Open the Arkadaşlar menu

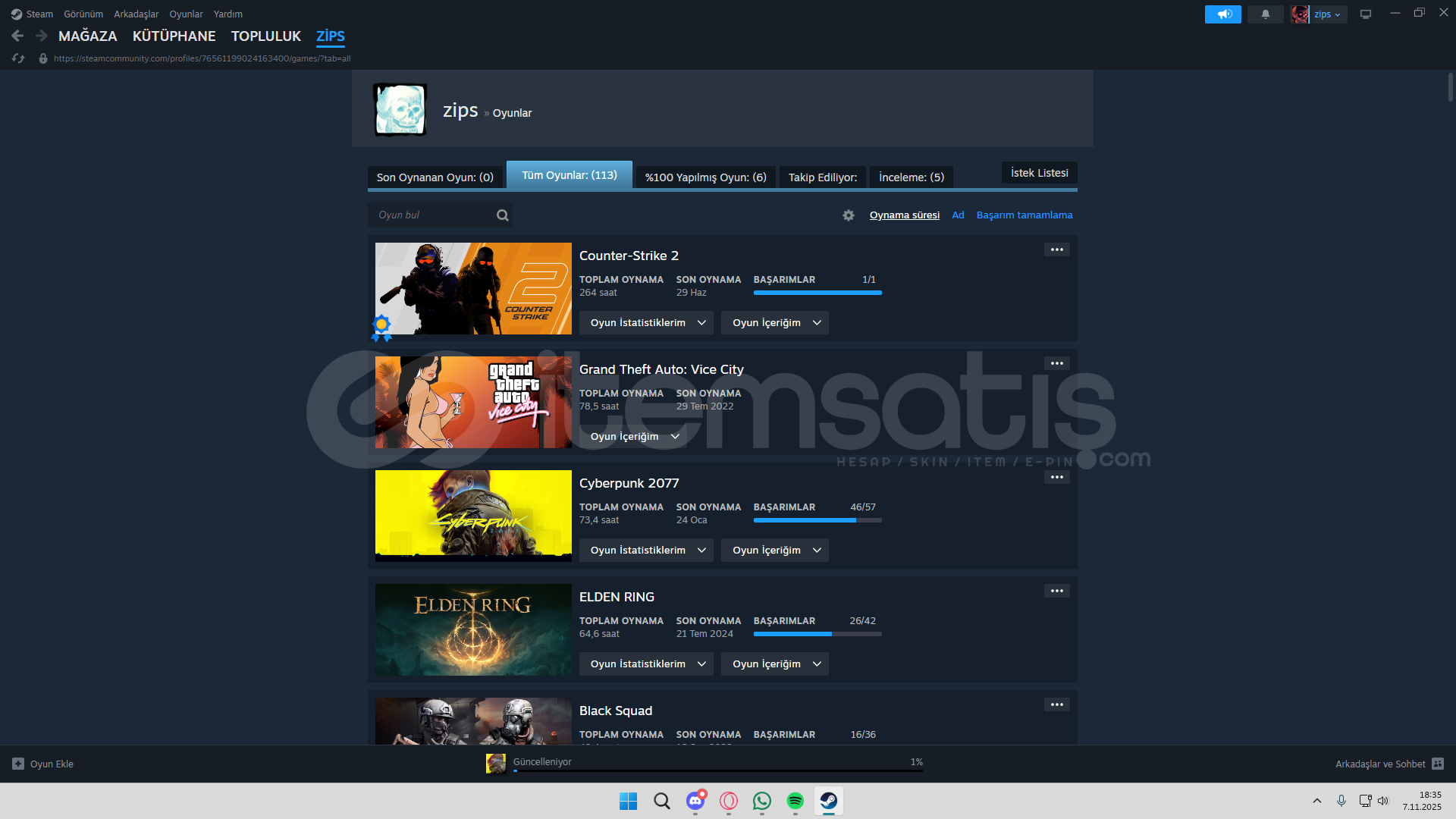pyautogui.click(x=136, y=14)
